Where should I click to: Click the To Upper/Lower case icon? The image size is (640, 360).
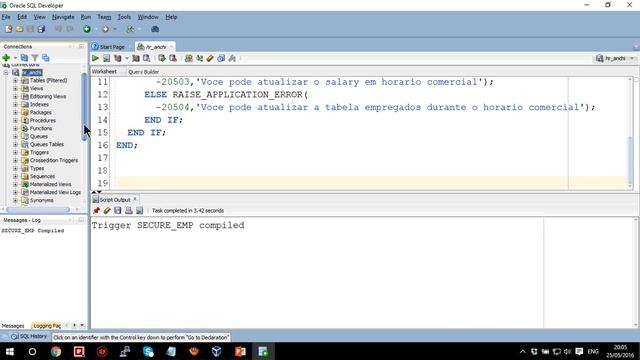200,58
